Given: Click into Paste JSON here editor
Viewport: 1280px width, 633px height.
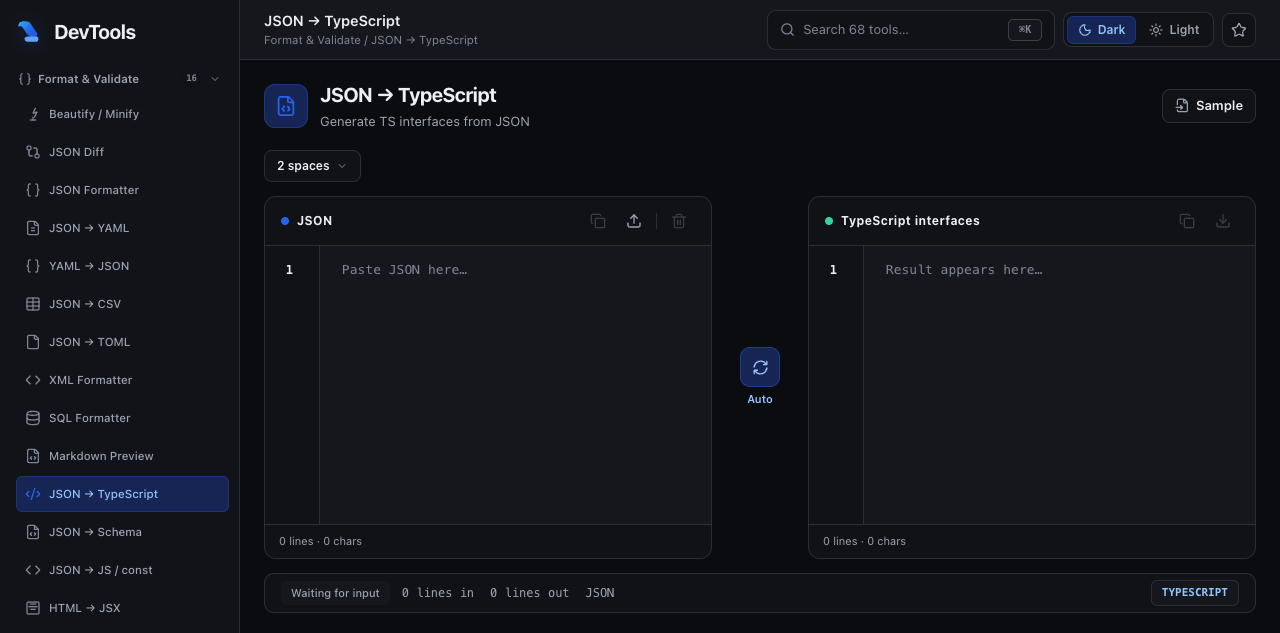Looking at the screenshot, I should (515, 385).
